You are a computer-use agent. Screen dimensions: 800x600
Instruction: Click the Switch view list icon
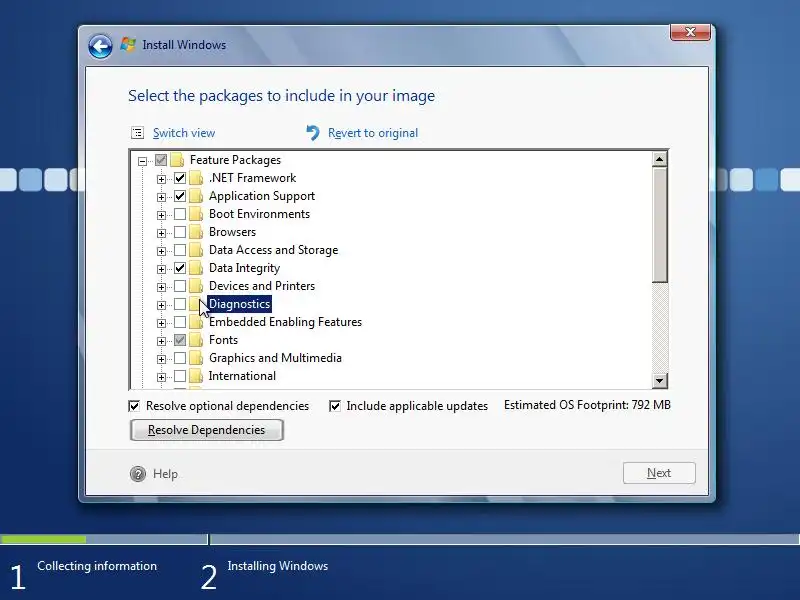(x=138, y=133)
